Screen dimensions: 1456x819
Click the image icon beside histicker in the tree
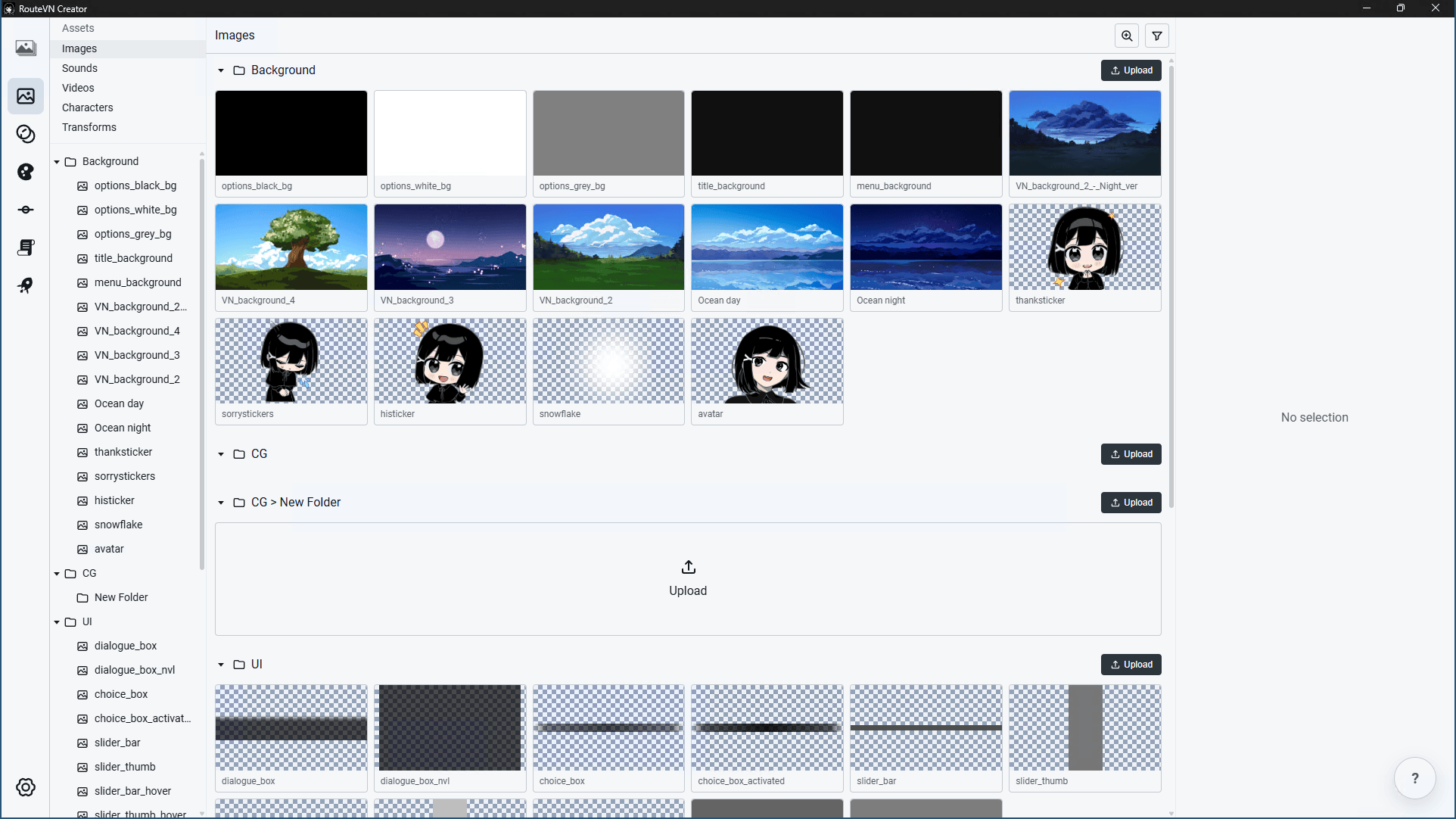click(x=82, y=500)
